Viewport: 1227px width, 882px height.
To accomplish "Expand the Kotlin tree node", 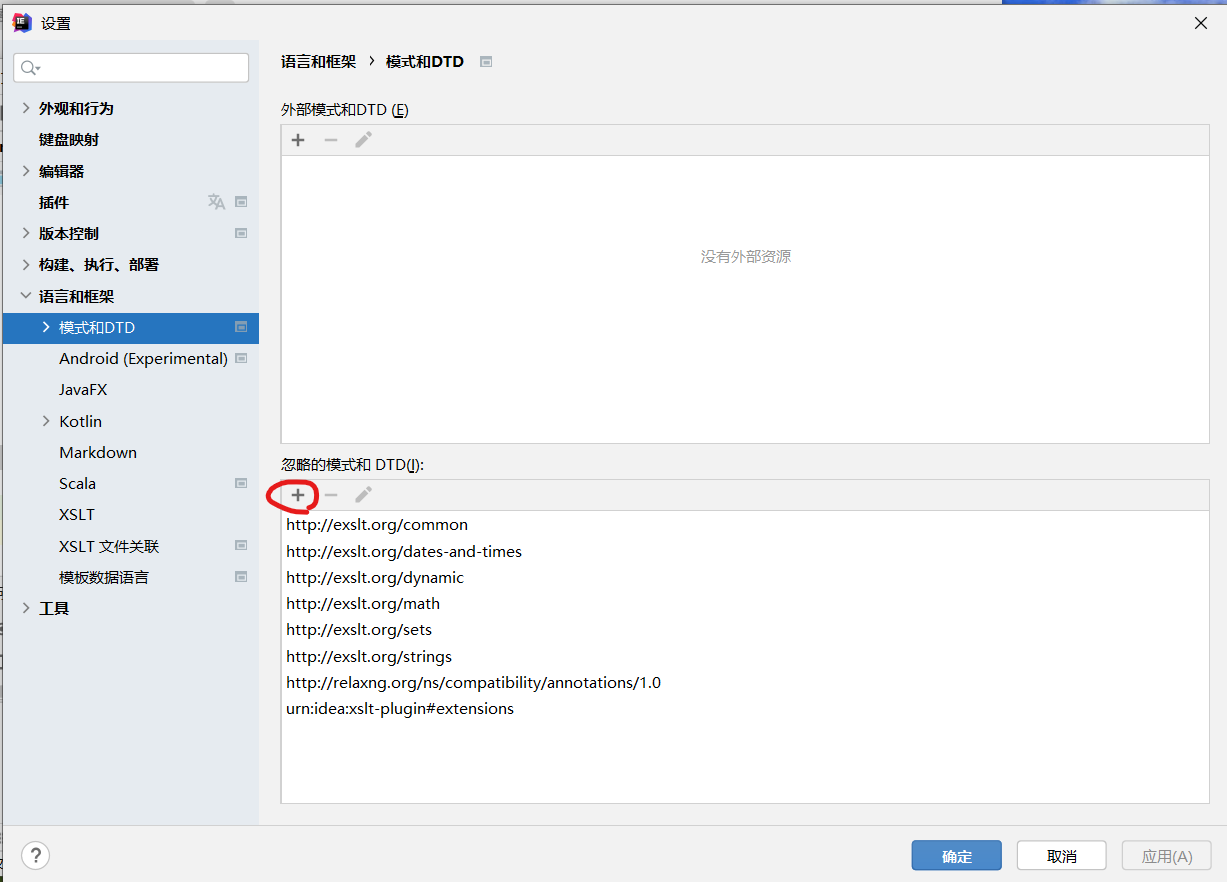I will 45,421.
